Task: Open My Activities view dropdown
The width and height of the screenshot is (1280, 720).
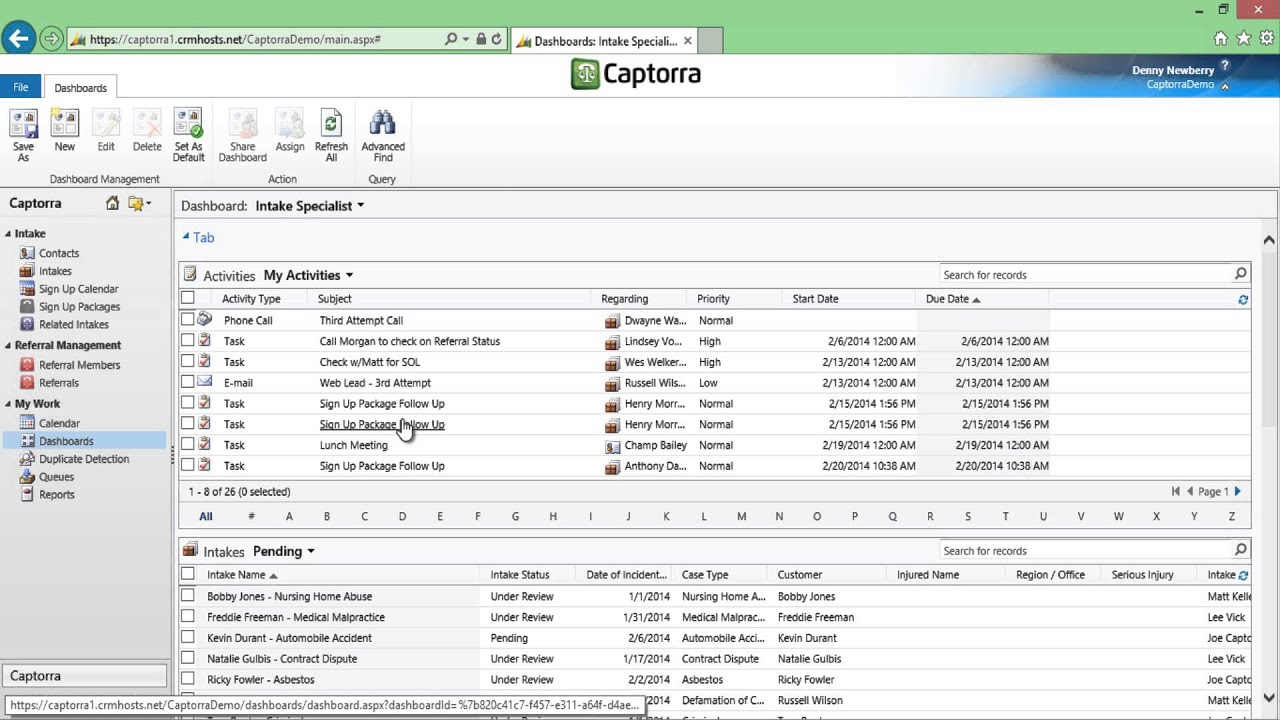Action: tap(349, 275)
